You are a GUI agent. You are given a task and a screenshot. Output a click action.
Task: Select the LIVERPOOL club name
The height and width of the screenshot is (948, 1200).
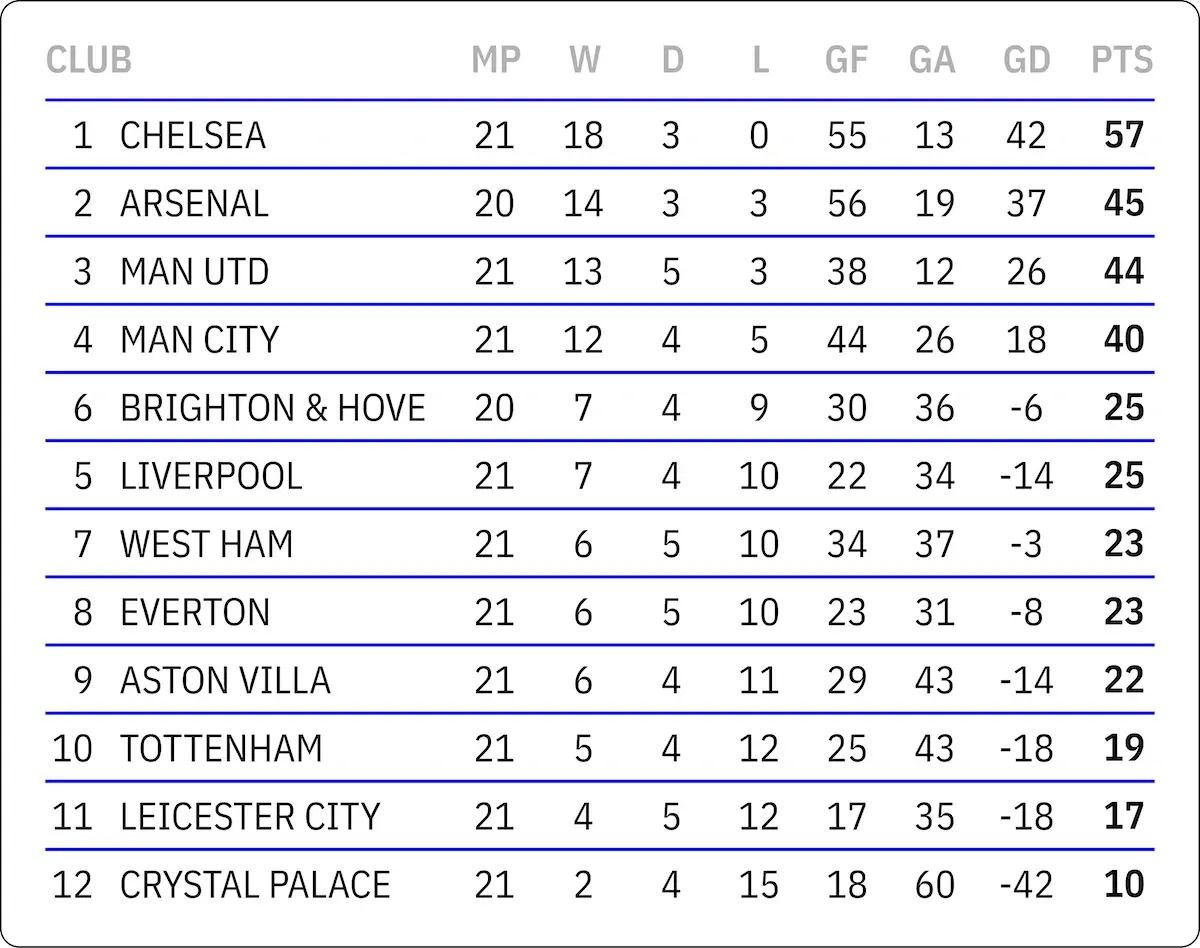click(x=211, y=475)
